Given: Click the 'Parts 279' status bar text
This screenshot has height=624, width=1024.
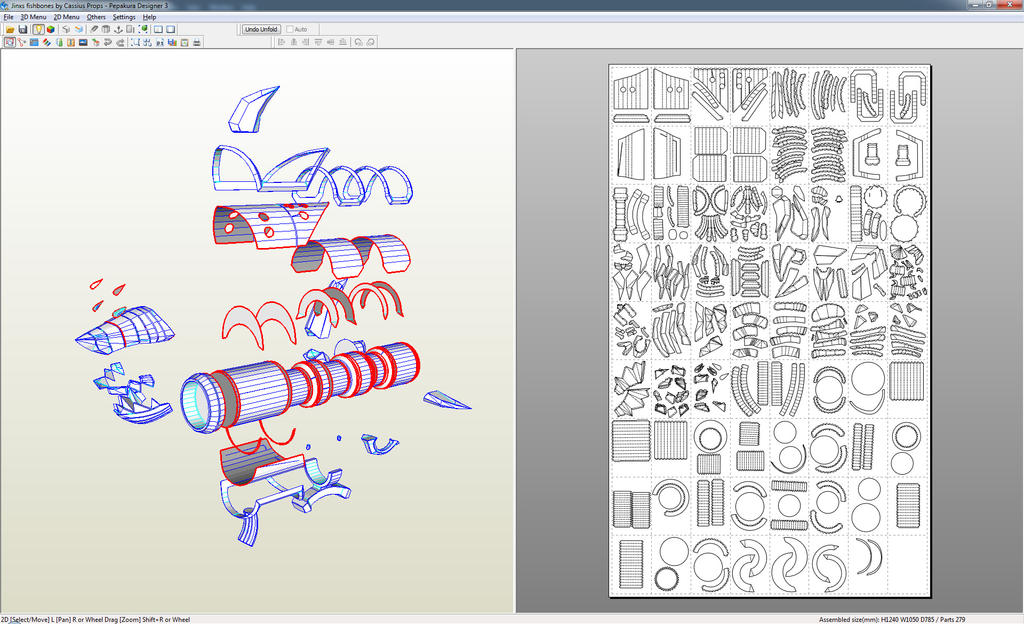Looking at the screenshot, I should click(952, 619).
